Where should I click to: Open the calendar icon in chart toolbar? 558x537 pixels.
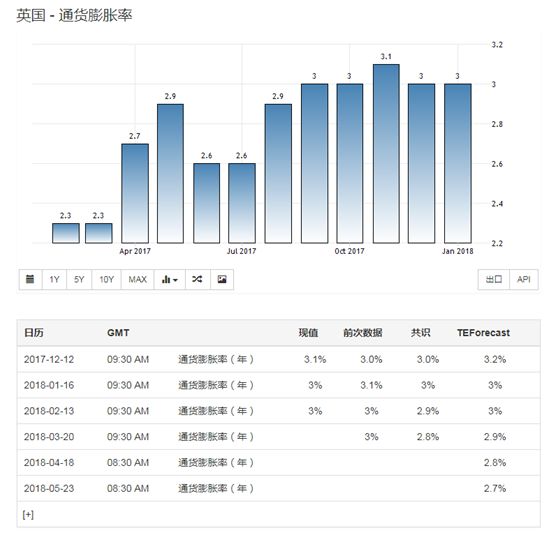pyautogui.click(x=31, y=280)
